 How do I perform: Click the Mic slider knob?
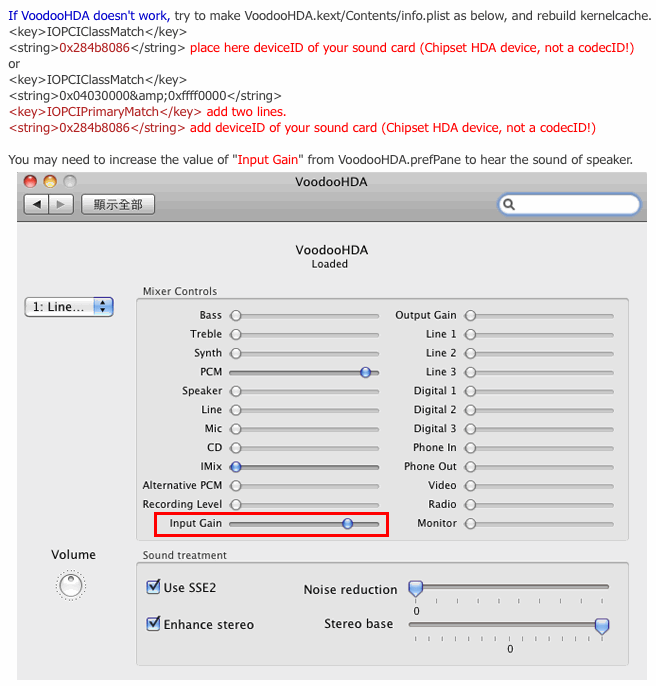point(236,429)
